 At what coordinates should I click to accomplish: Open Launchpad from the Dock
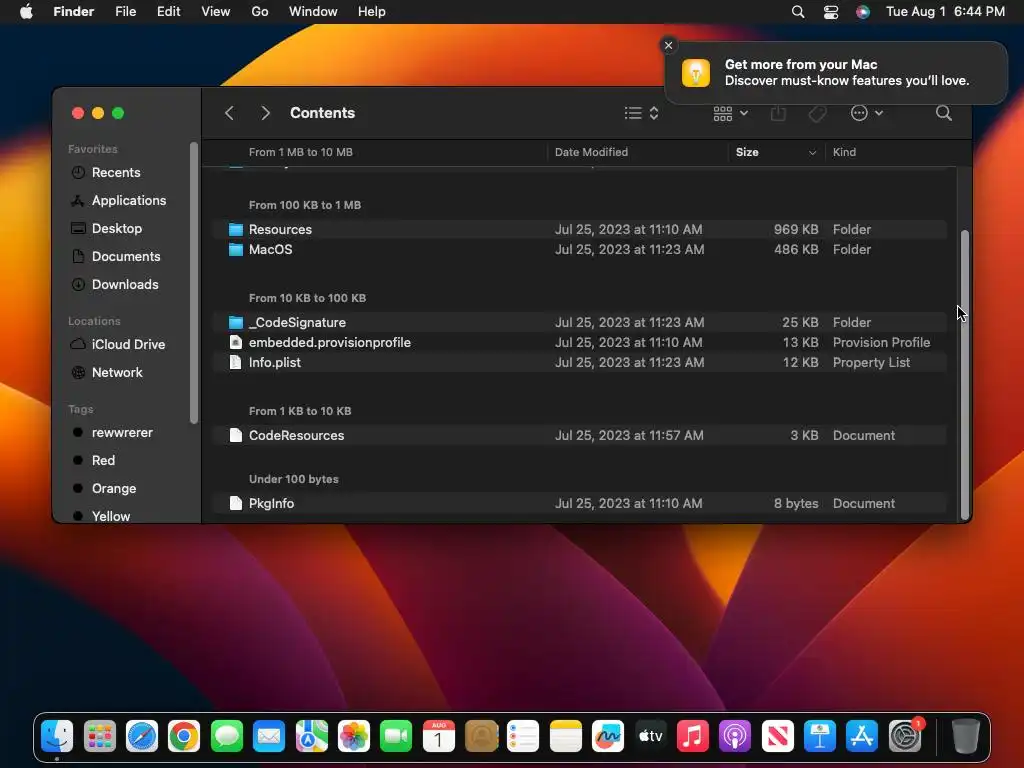(x=99, y=737)
